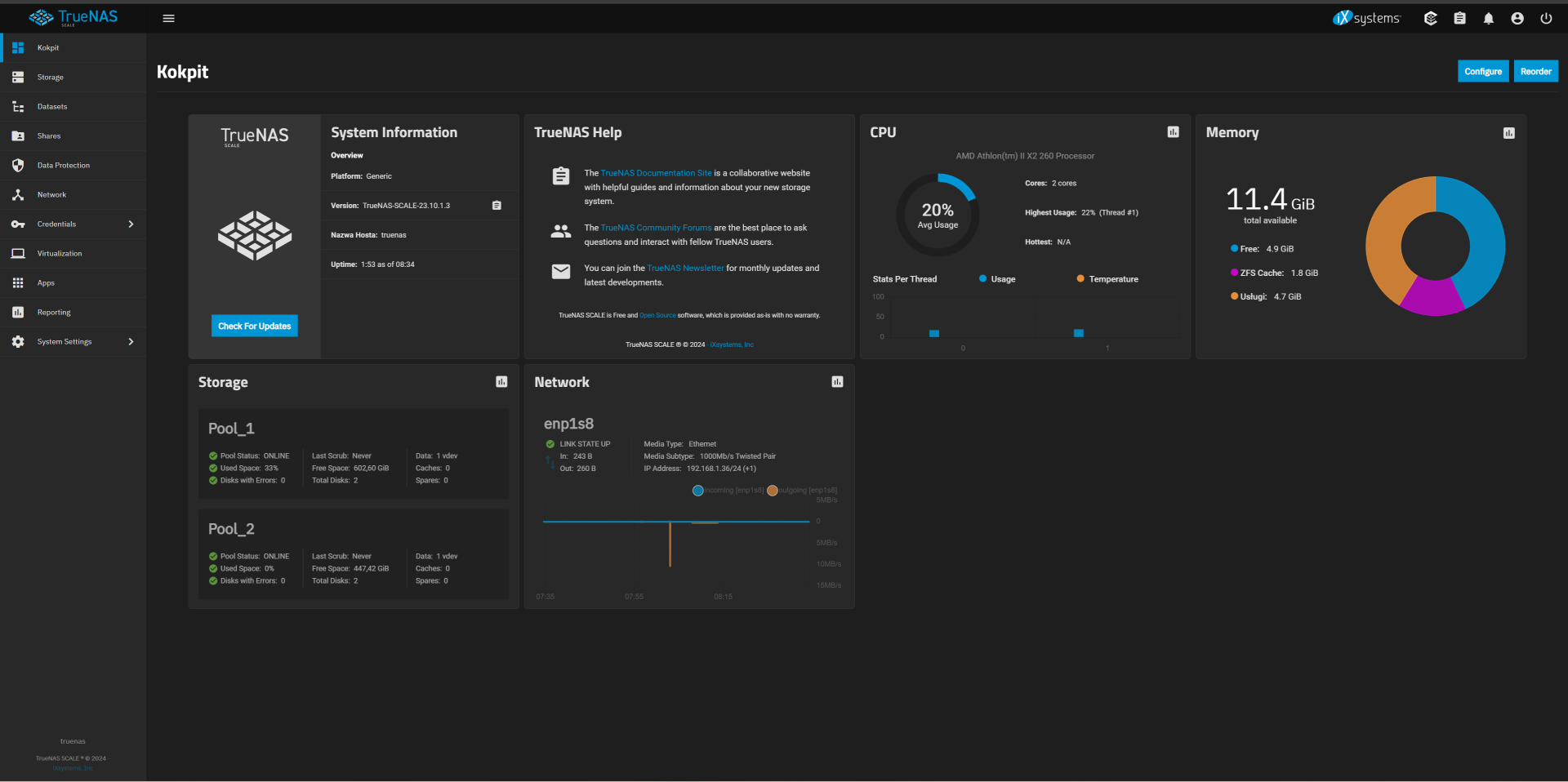Click the Check For Updates button
1568x782 pixels.
coord(254,326)
